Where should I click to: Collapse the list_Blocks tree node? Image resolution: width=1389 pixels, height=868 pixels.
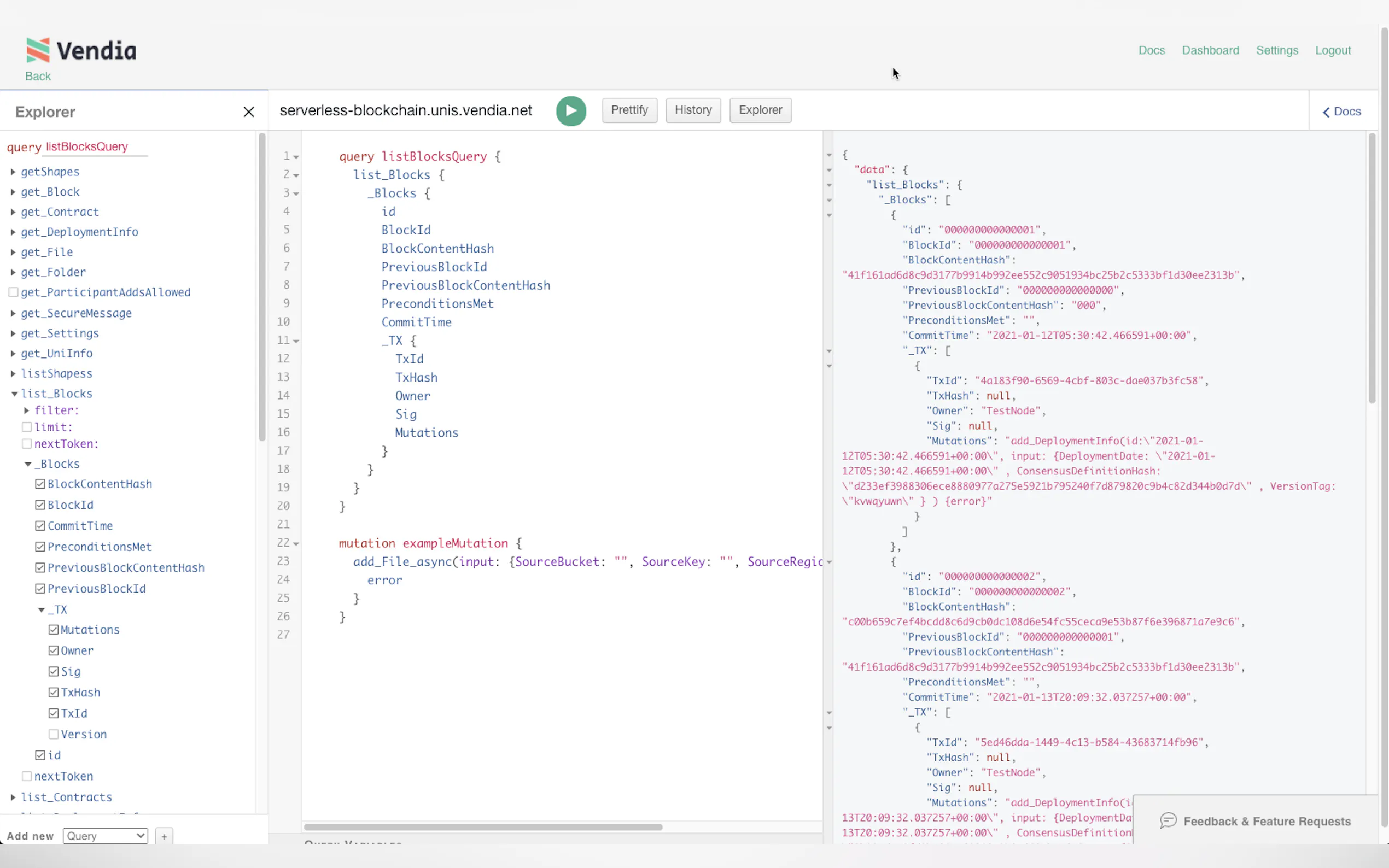(x=14, y=394)
